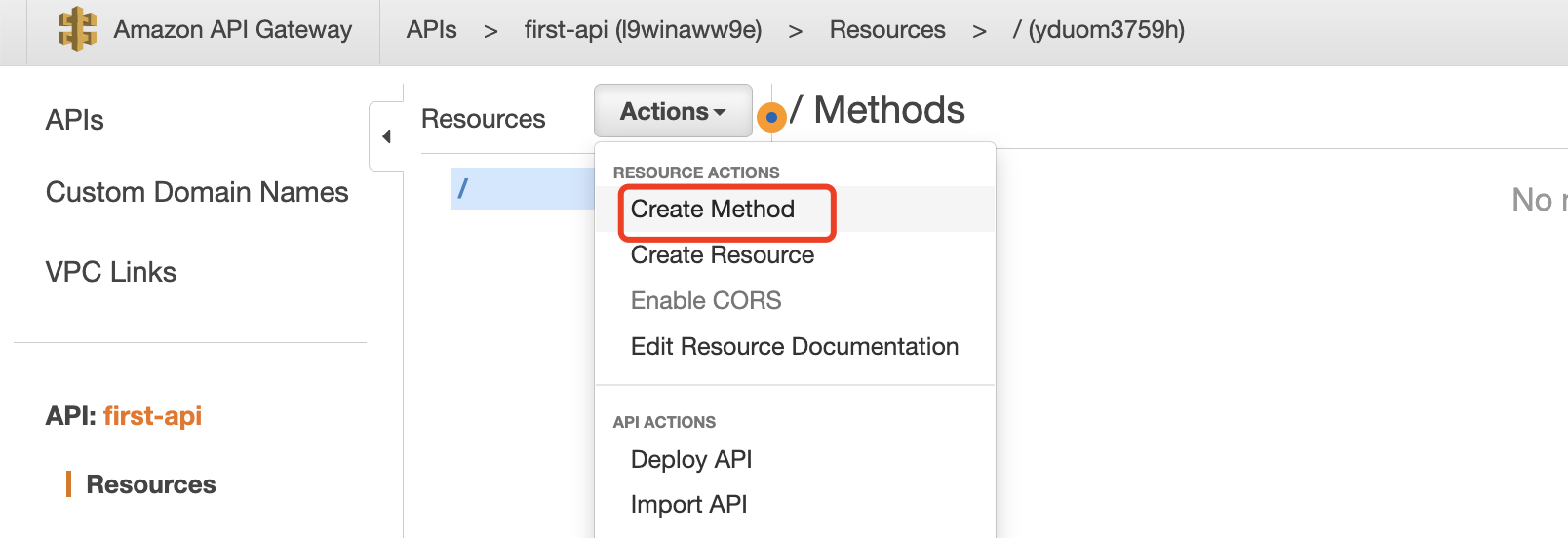This screenshot has height=538, width=1568.
Task: Click the orange dot indicator beside Methods
Action: [x=771, y=118]
